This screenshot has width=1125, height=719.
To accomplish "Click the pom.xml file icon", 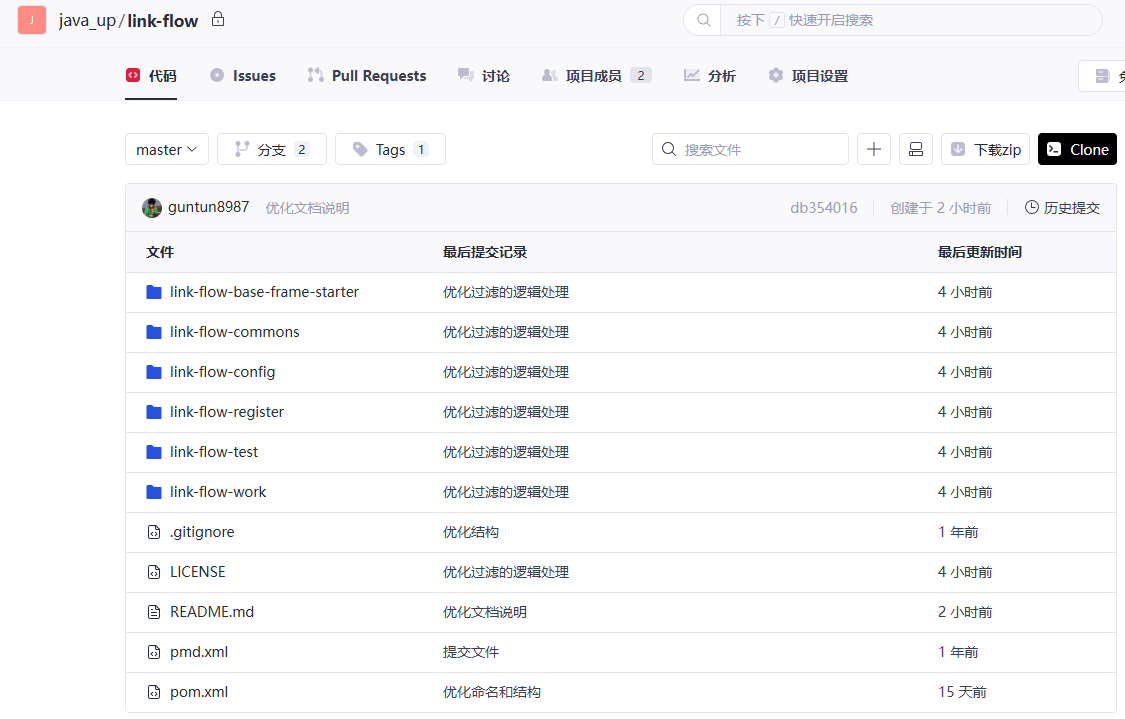I will tap(154, 692).
